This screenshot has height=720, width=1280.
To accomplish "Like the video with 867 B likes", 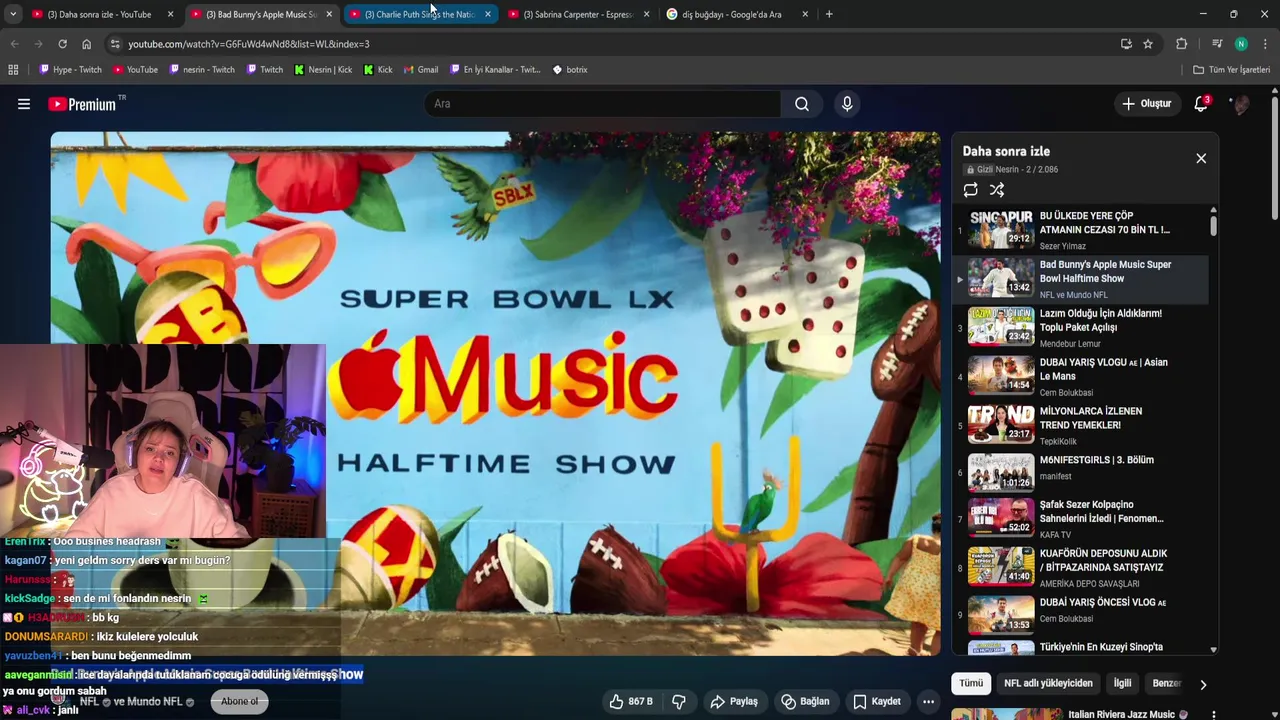I will [631, 701].
